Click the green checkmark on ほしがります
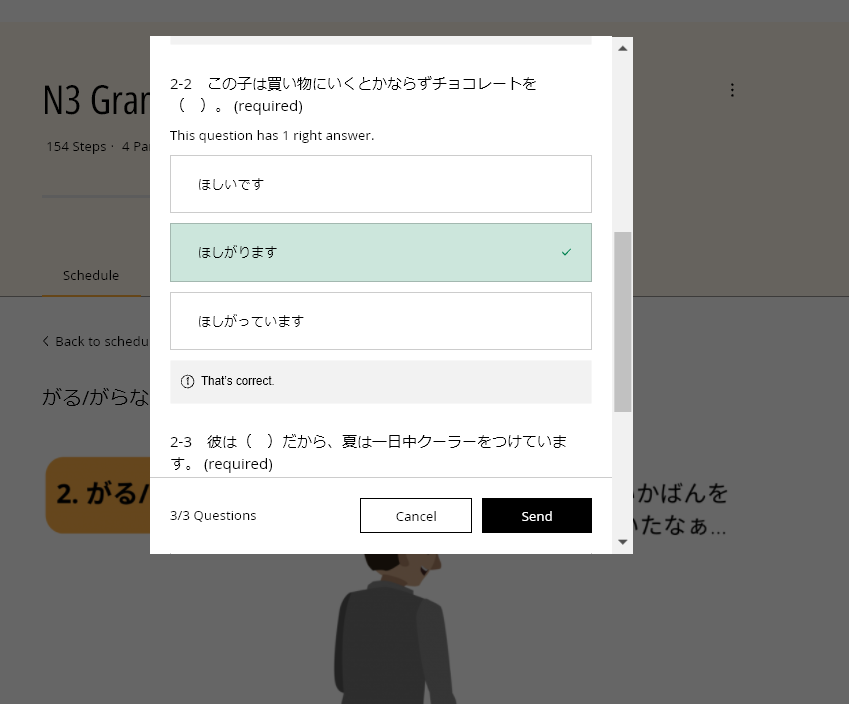This screenshot has width=849, height=704. [566, 253]
